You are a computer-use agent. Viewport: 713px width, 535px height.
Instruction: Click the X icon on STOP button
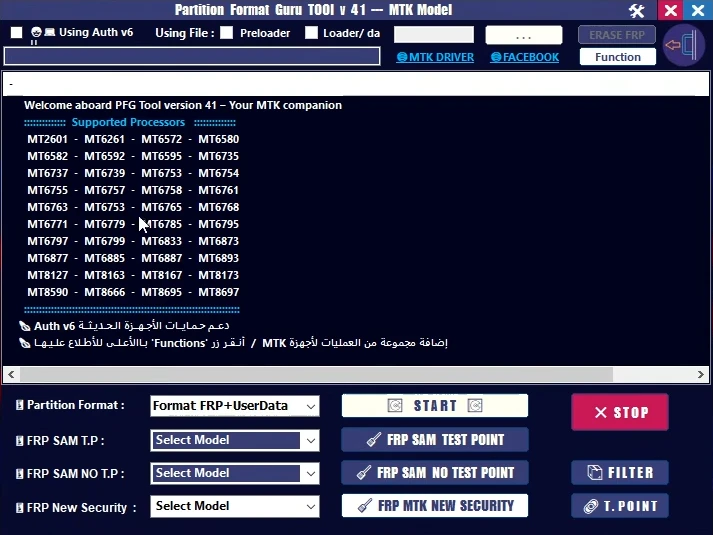(x=601, y=412)
